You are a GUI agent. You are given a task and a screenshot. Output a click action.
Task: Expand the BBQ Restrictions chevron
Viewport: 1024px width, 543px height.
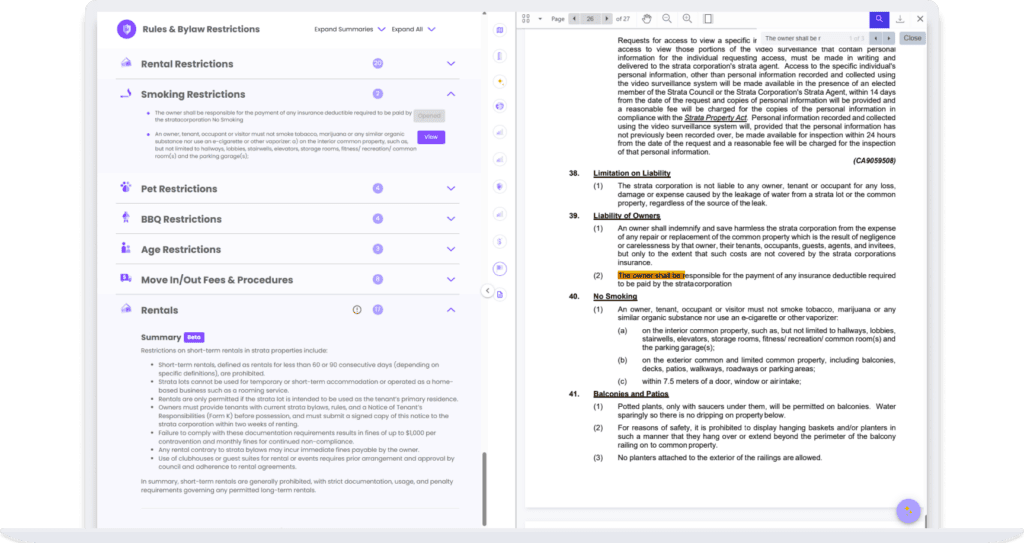pos(451,219)
